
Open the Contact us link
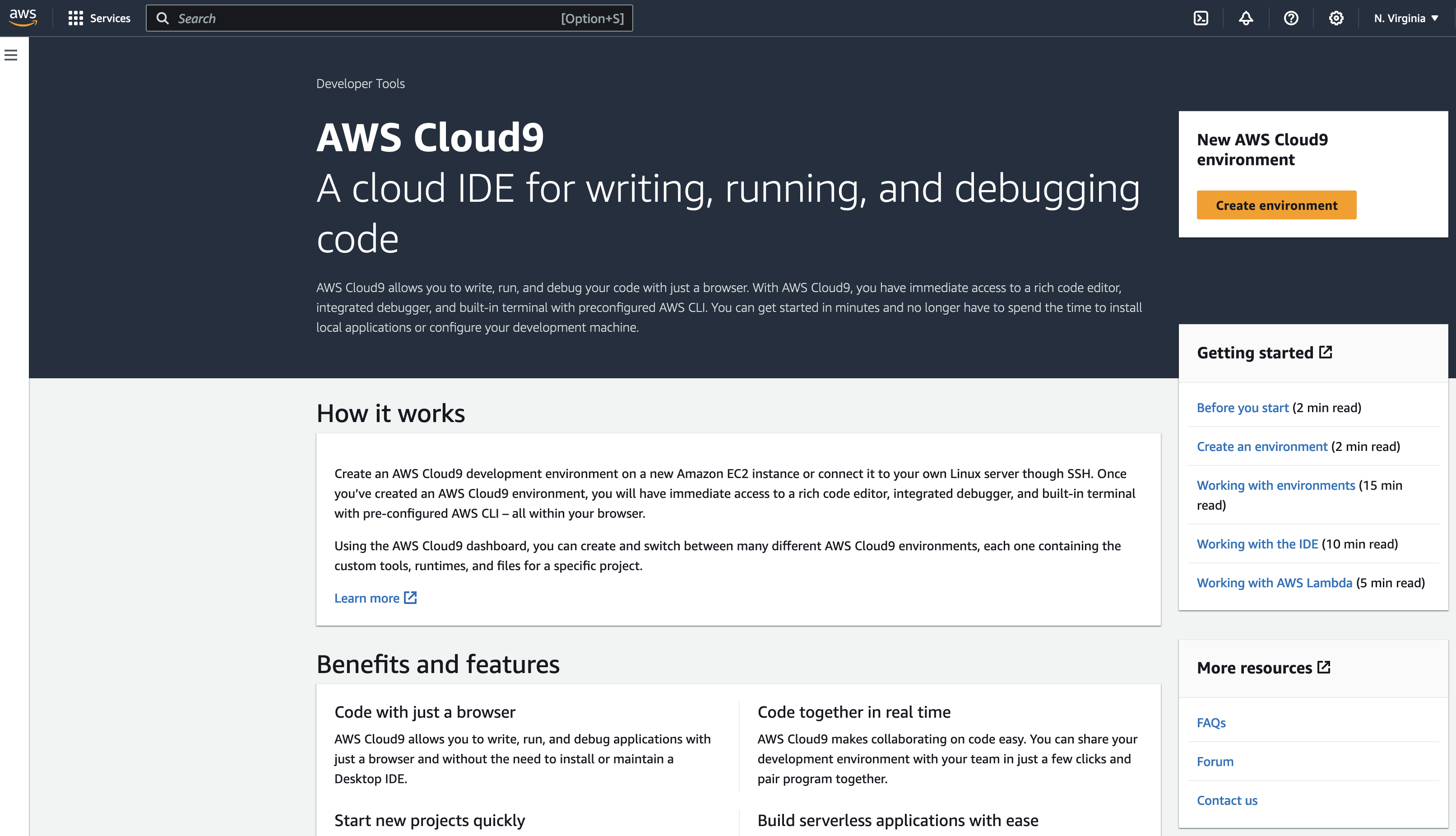point(1227,800)
